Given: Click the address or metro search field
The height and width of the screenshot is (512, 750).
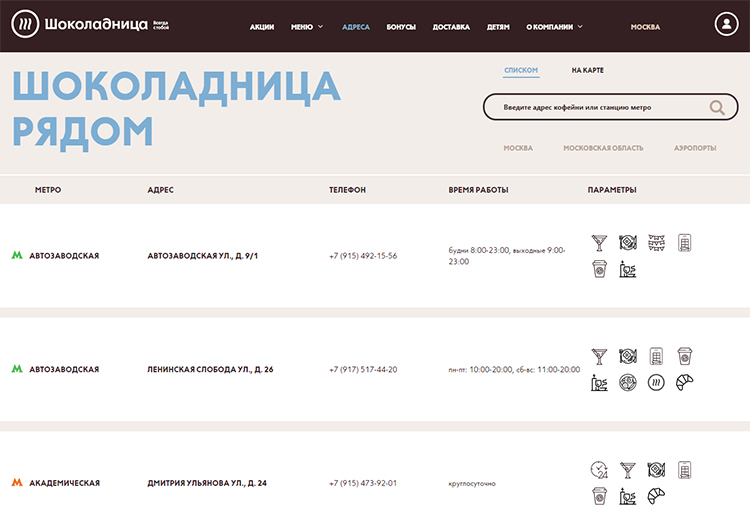Looking at the screenshot, I should click(x=610, y=107).
